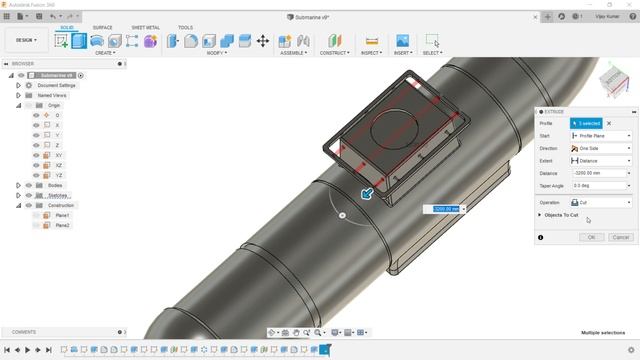Screen dimensions: 640x360
Task: Toggle visibility of the YZ plane
Action: coord(36,175)
